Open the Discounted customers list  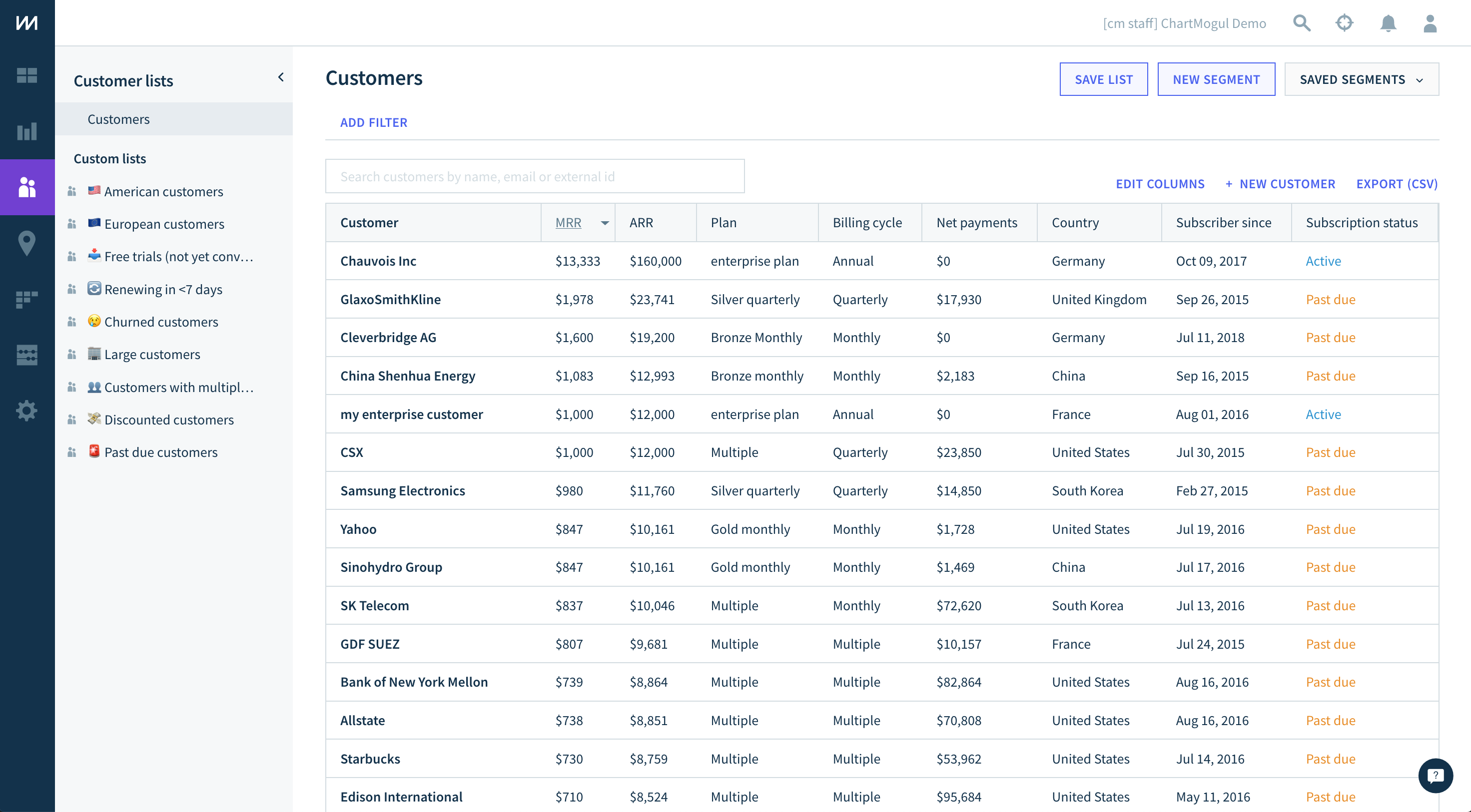point(168,419)
